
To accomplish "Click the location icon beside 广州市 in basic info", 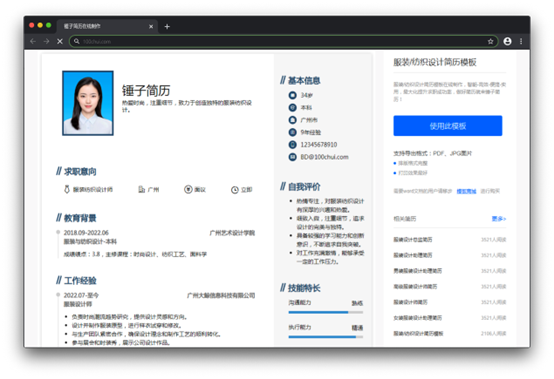I will (293, 120).
